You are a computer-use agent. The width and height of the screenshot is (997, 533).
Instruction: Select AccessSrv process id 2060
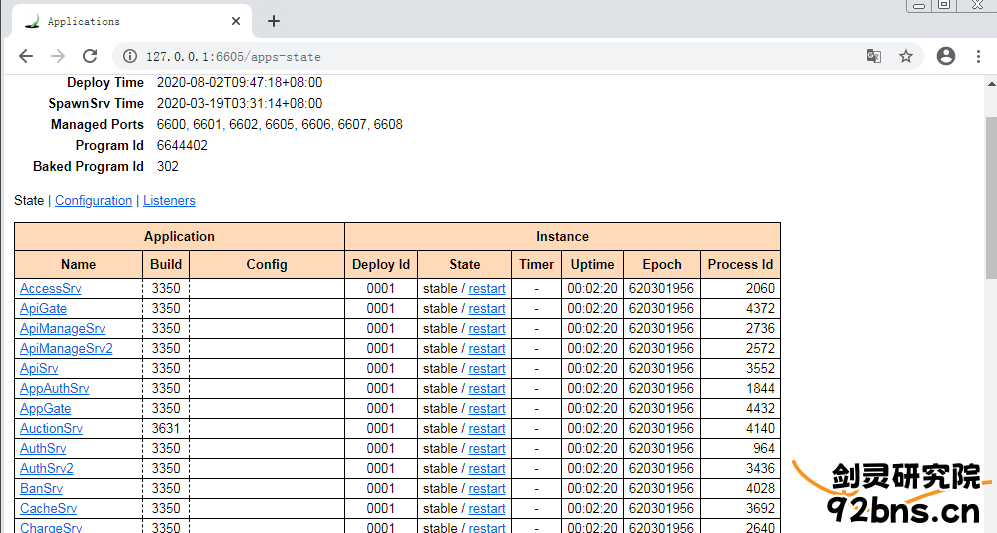[x=760, y=288]
